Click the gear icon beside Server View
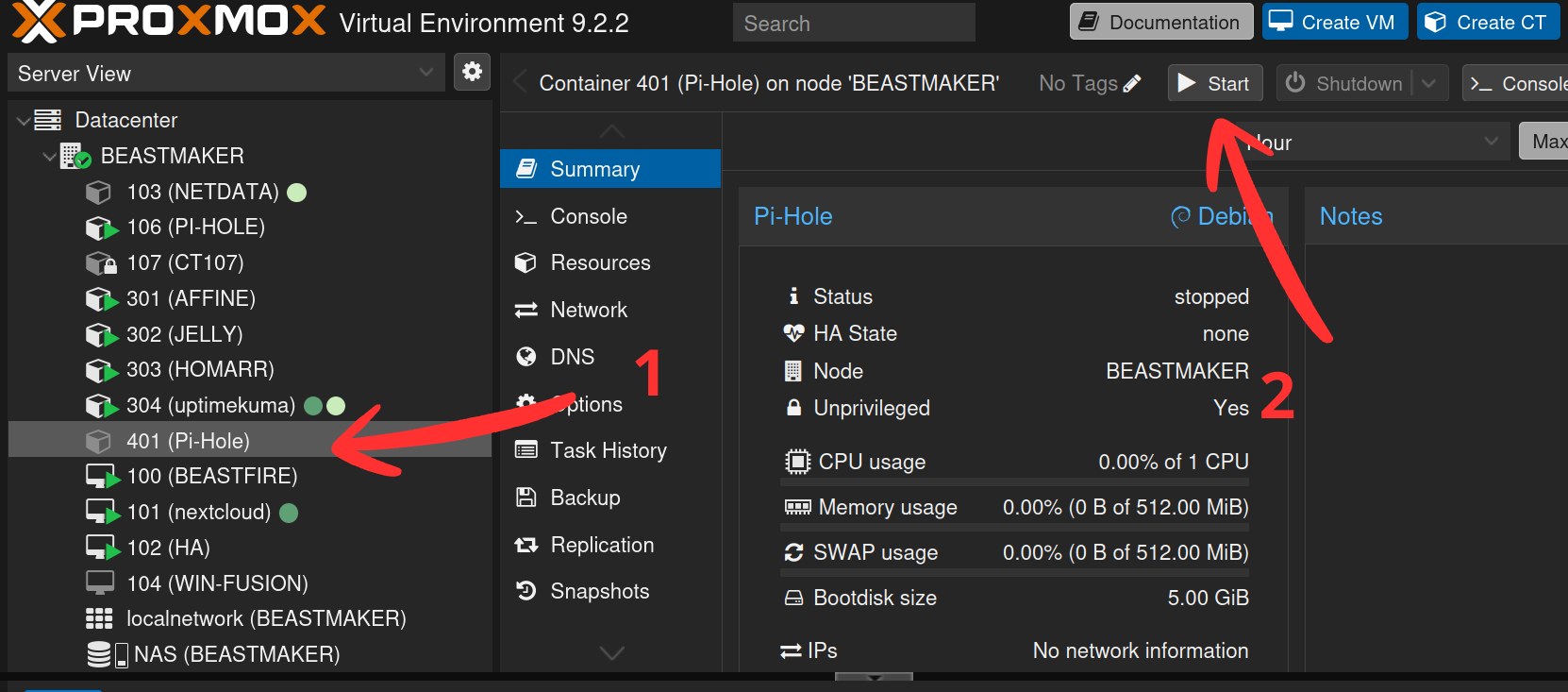Image resolution: width=1568 pixels, height=692 pixels. coord(472,72)
